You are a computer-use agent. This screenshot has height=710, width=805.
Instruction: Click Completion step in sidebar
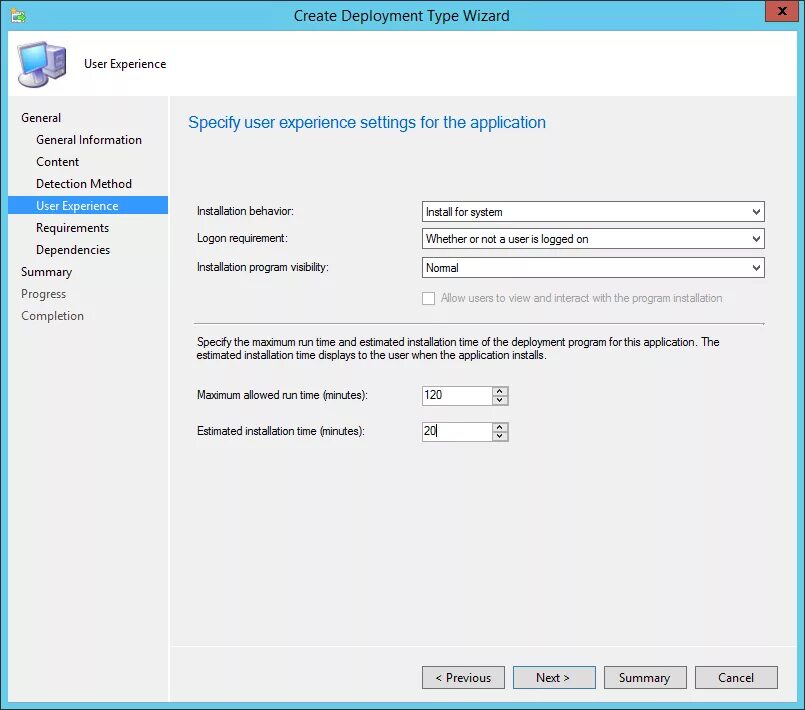coord(52,316)
